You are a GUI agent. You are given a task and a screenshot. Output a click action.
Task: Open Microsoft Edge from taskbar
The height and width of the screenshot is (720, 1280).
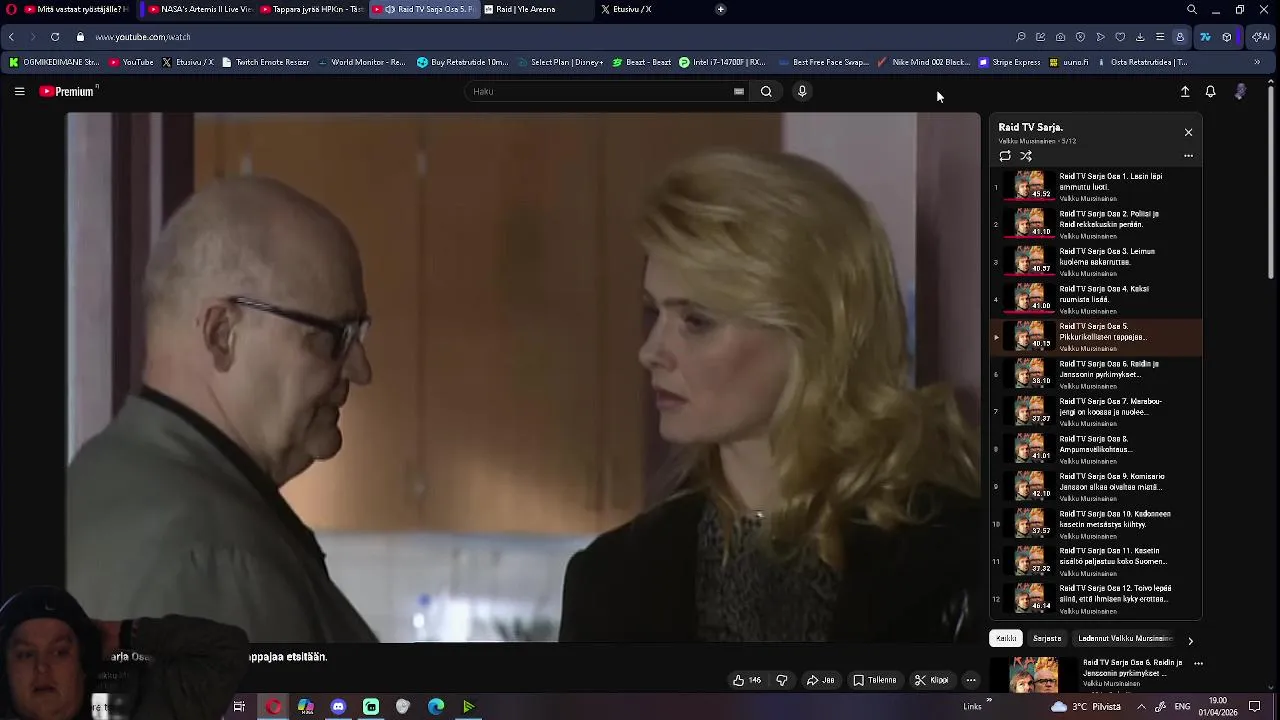(x=436, y=707)
